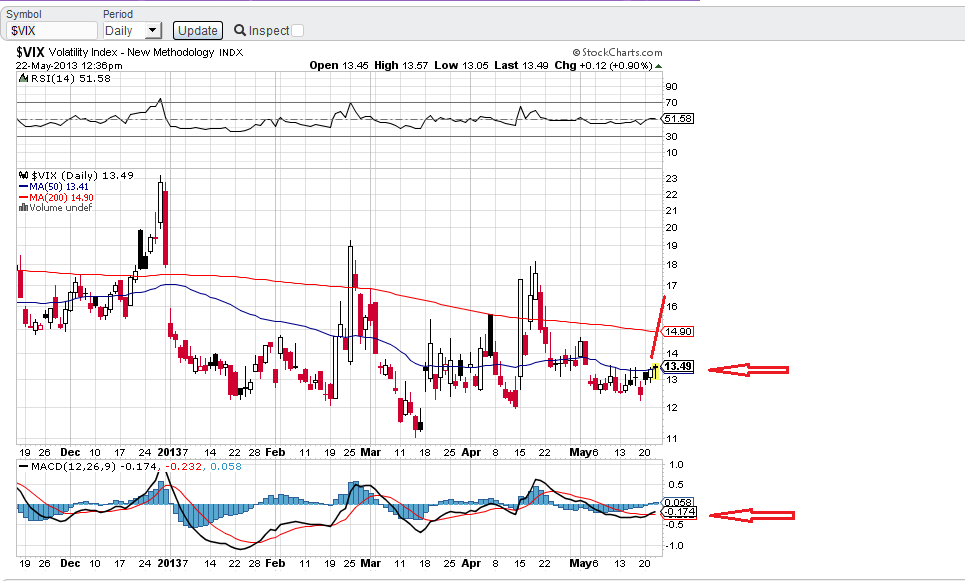Click the $VIX (Daily) candlestick legend icon

point(23,175)
